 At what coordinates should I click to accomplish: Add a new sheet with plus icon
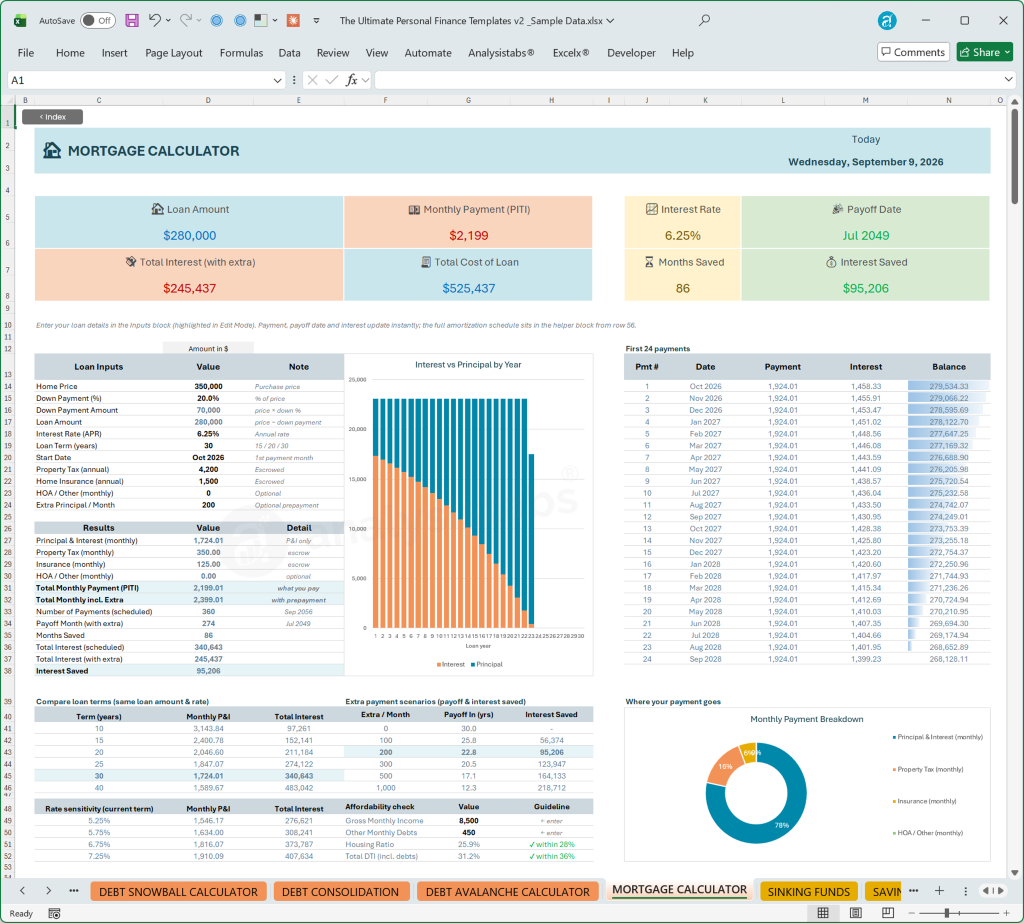939,890
